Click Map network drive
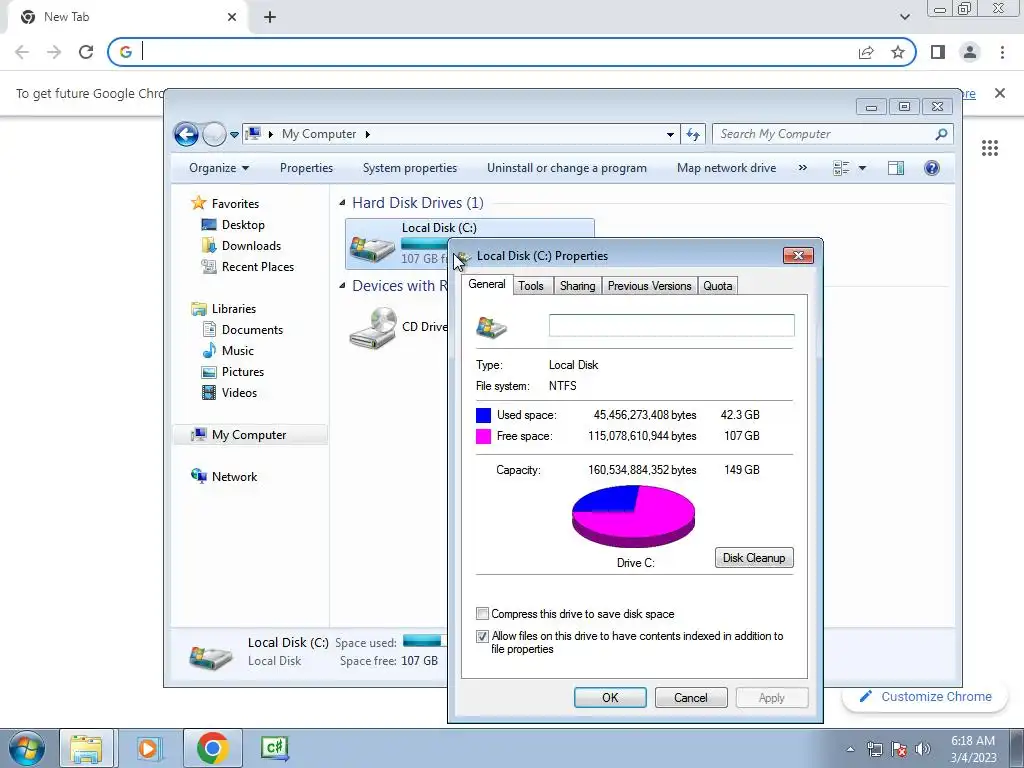1024x768 pixels. 726,168
